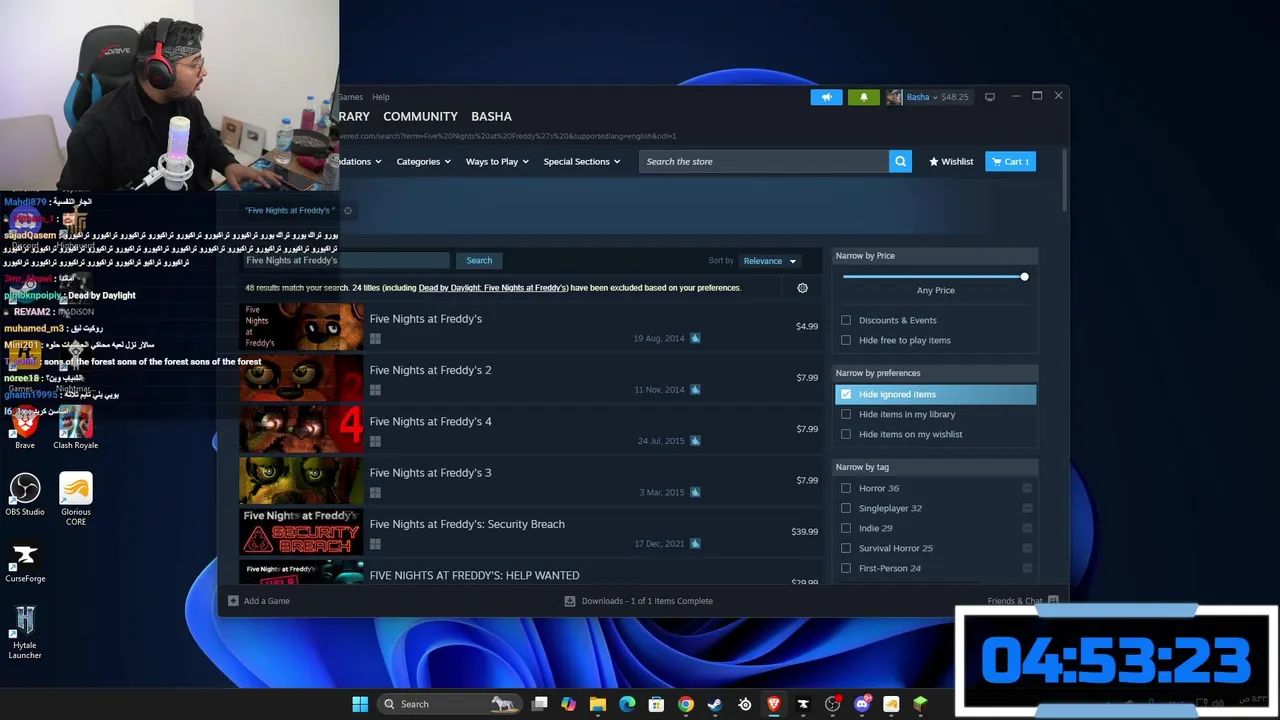Open the Five Nights at Freddy's result thumbnail
Viewport: 1280px width, 720px height.
301,327
